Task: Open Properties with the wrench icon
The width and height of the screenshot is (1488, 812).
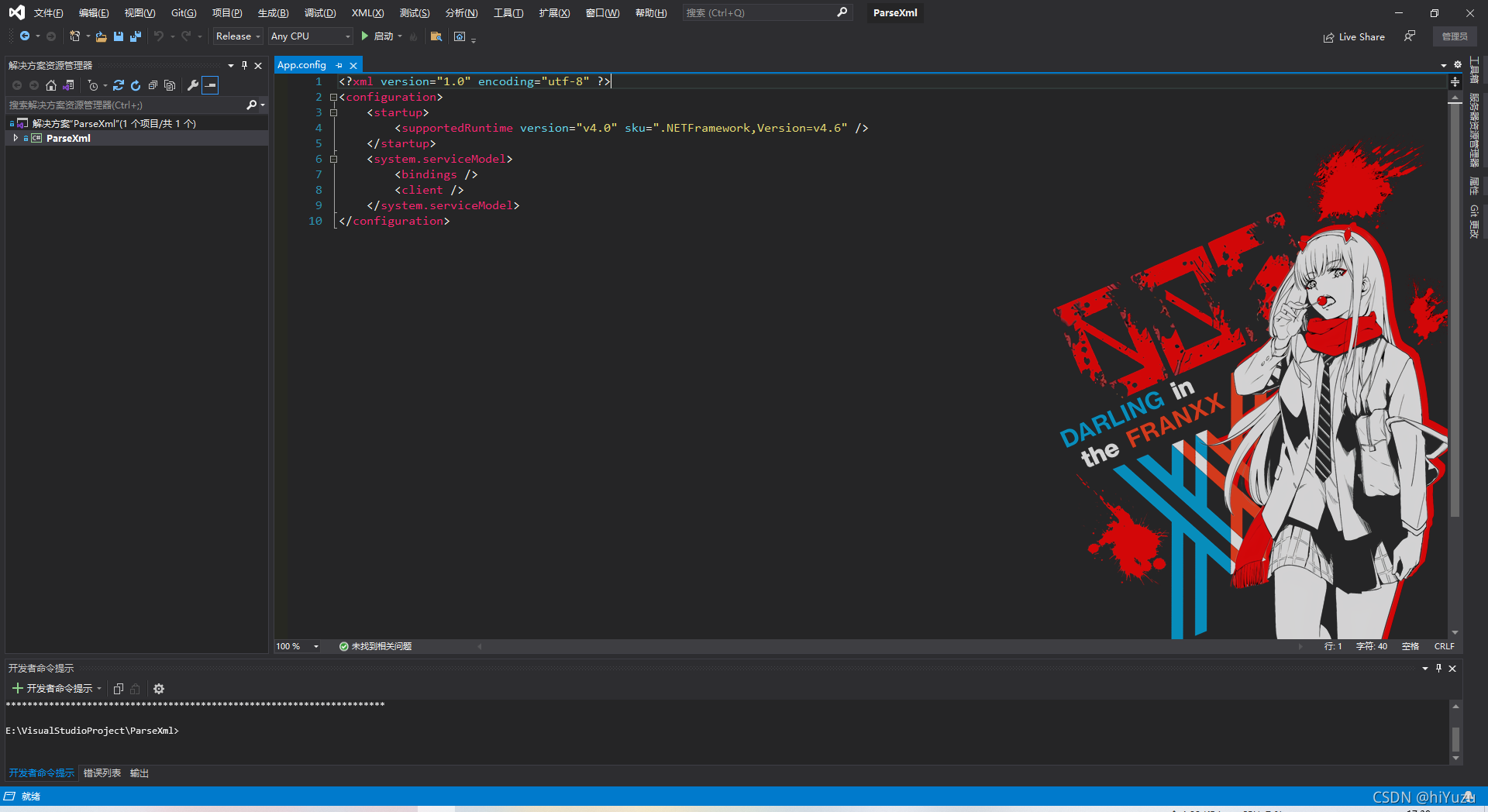Action: coord(193,85)
